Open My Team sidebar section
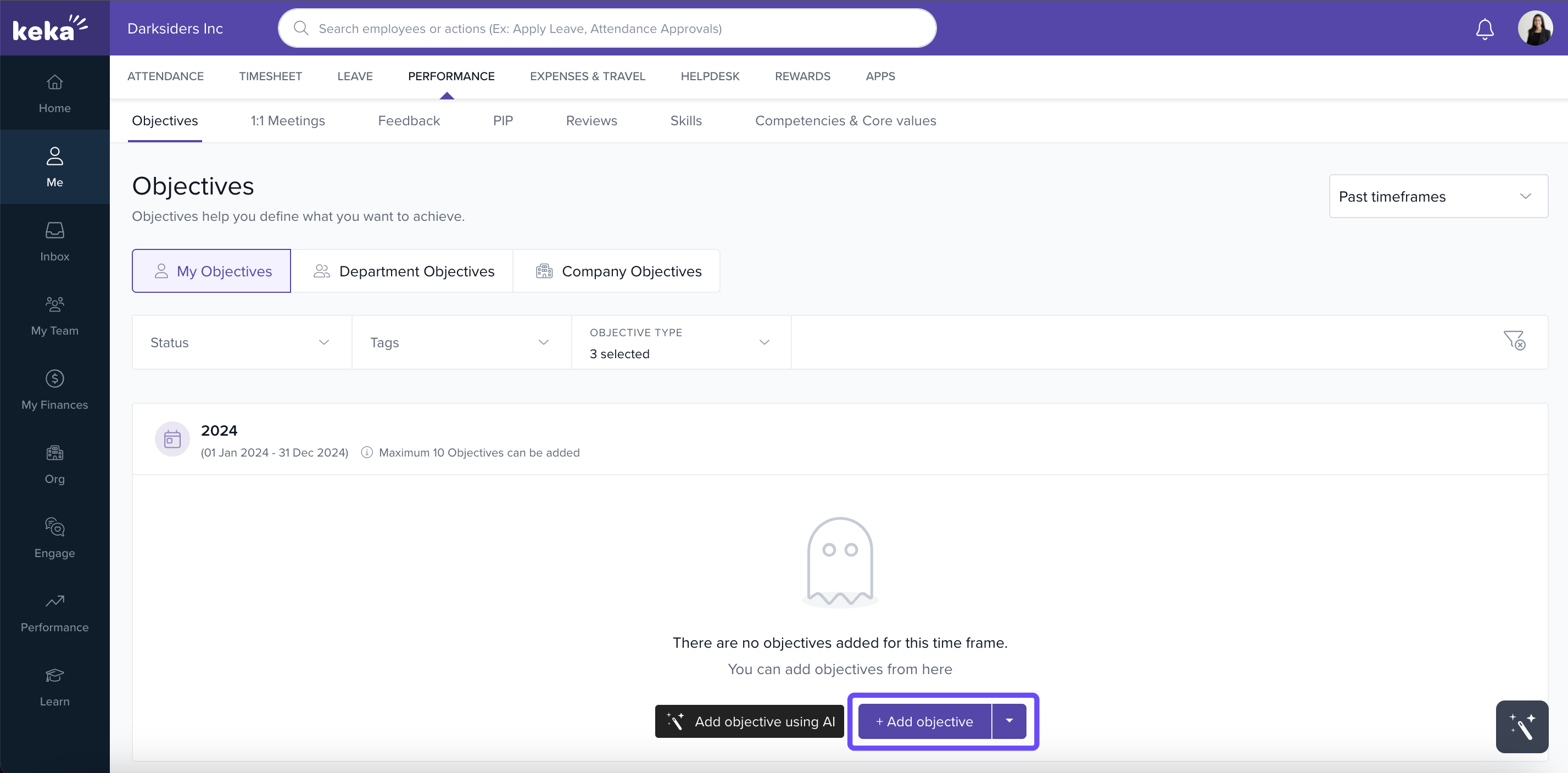This screenshot has height=773, width=1568. (x=55, y=316)
